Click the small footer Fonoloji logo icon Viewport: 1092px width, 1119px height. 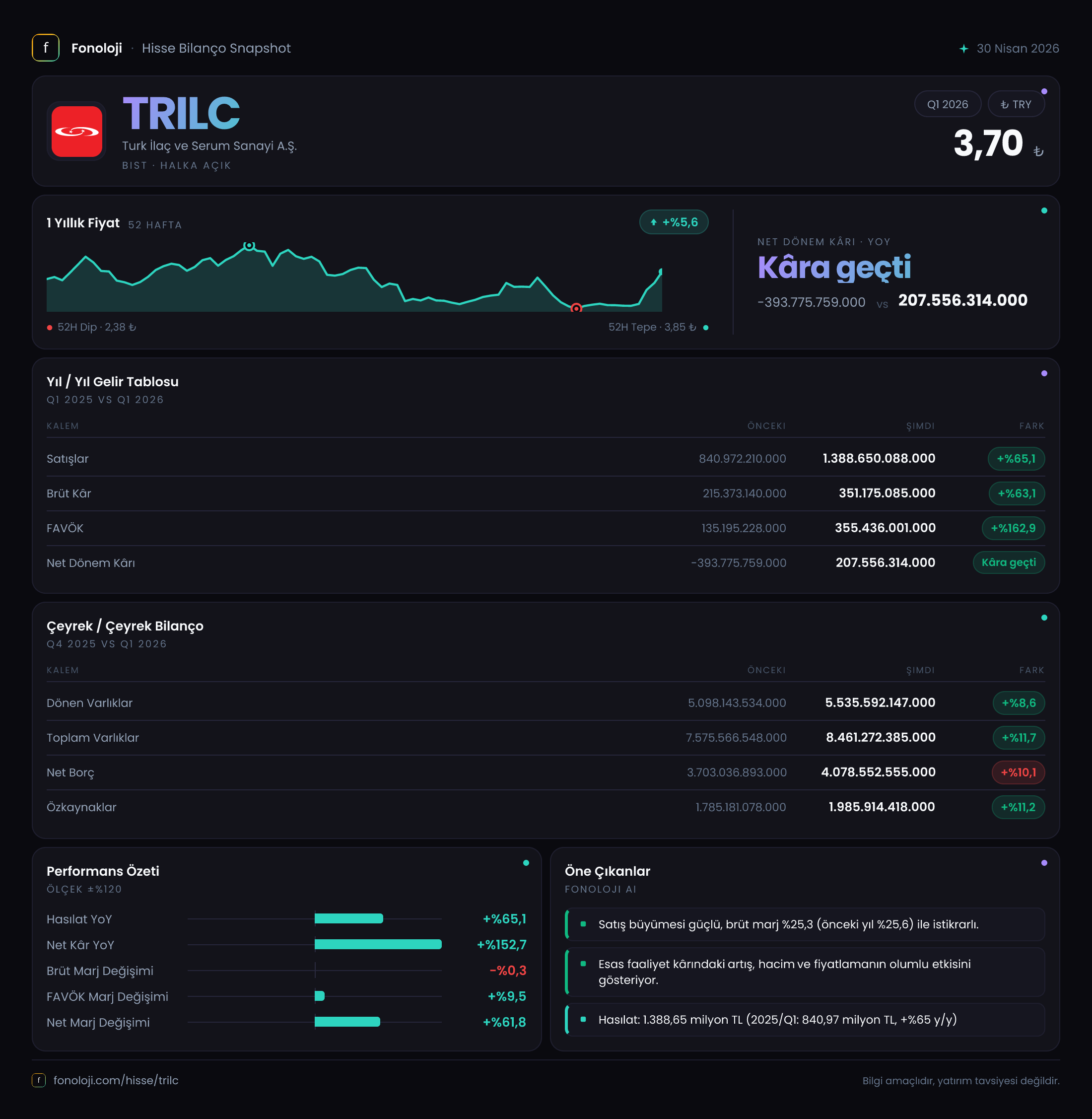tap(38, 1080)
